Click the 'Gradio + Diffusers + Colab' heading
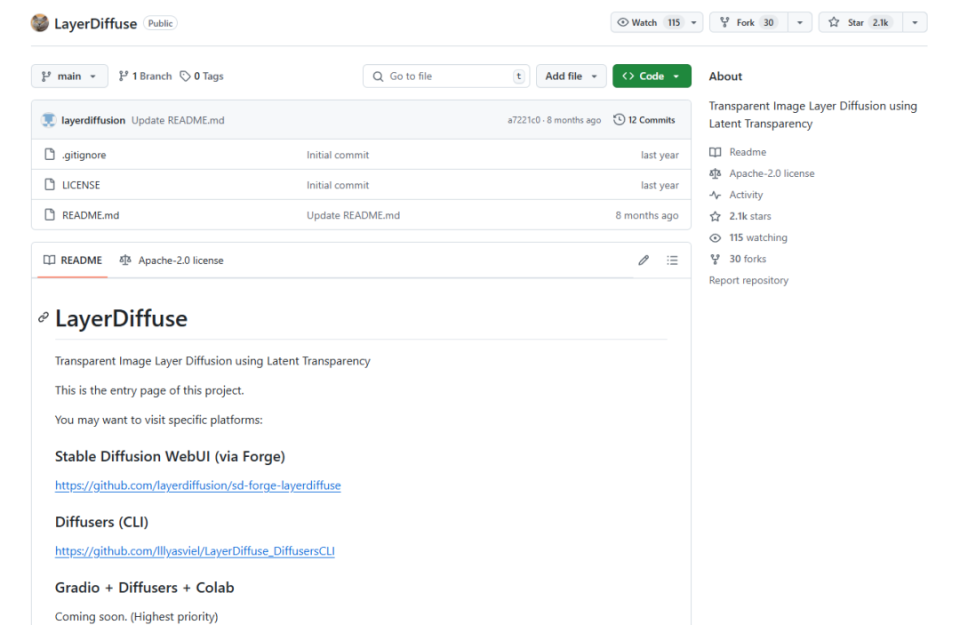 144,587
